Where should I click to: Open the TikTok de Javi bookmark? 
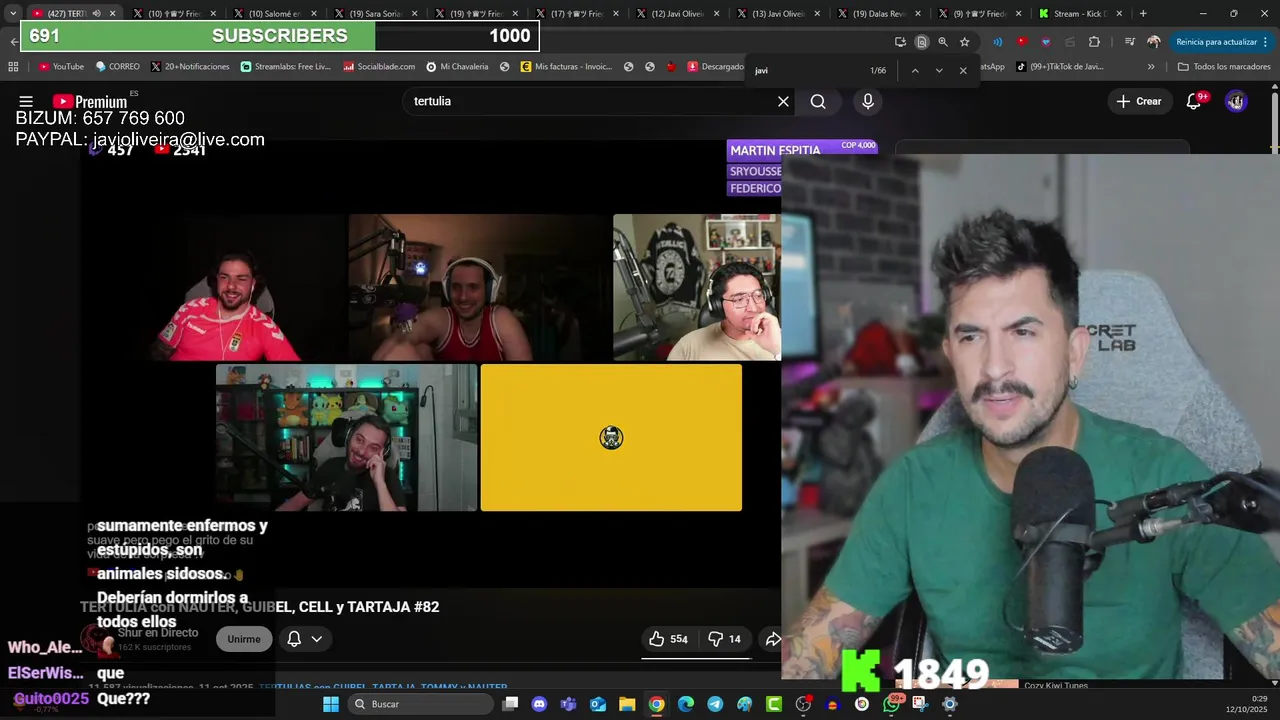click(x=1059, y=67)
